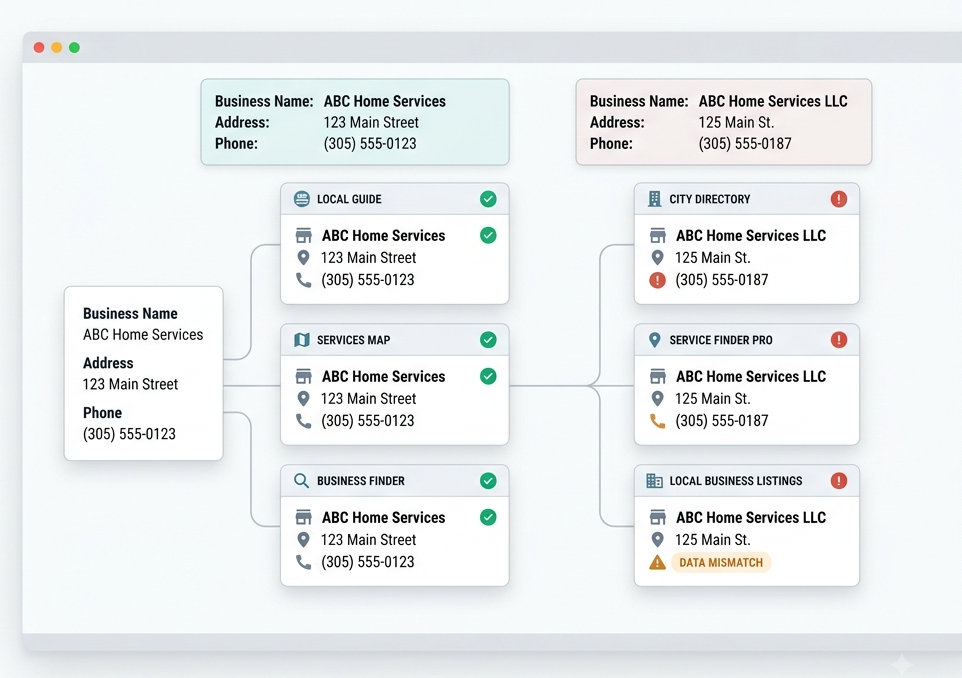Image resolution: width=962 pixels, height=678 pixels.
Task: Click (305) 555-0123 in top green box
Action: [x=370, y=144]
